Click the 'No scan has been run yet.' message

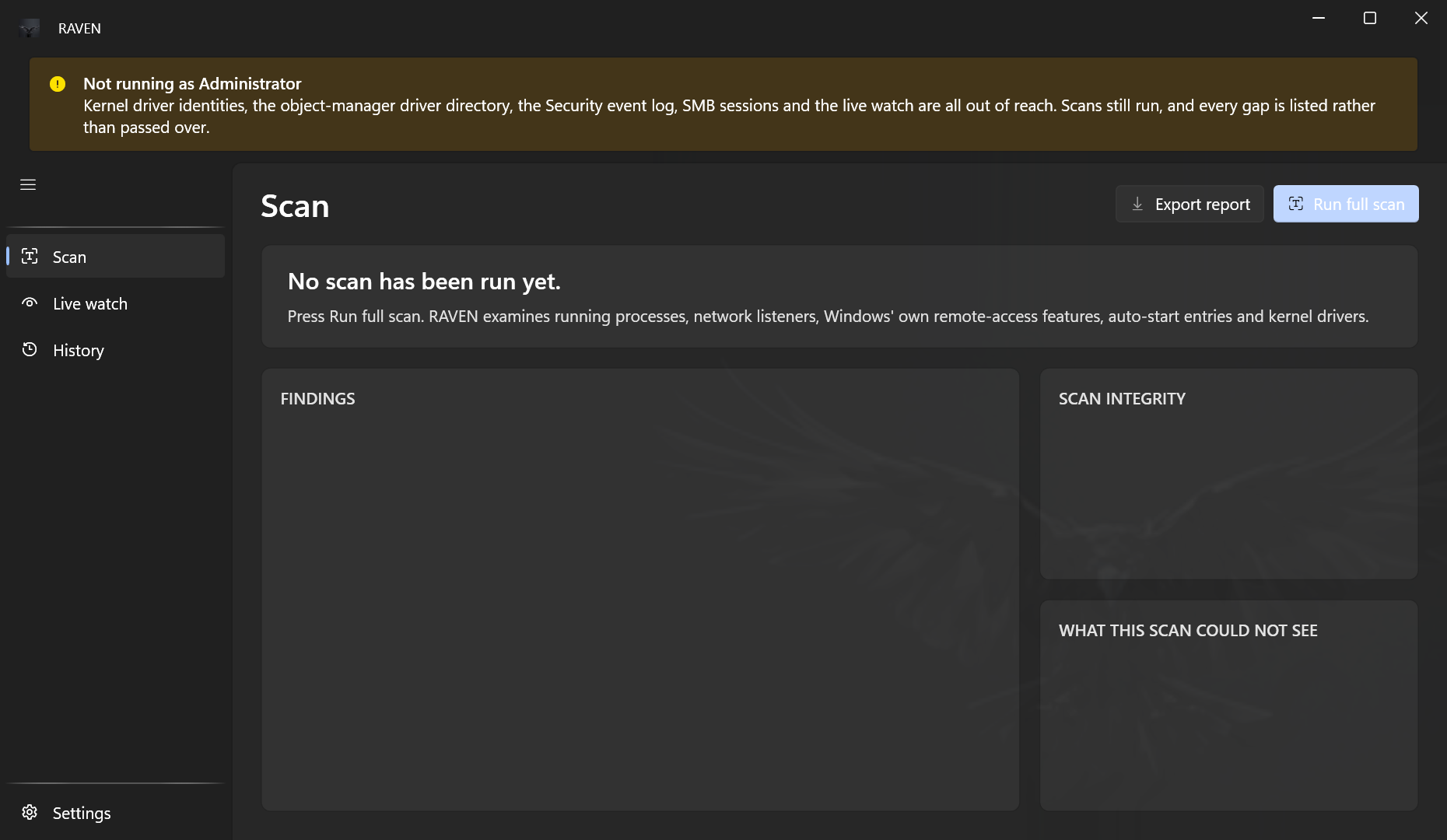(x=424, y=281)
